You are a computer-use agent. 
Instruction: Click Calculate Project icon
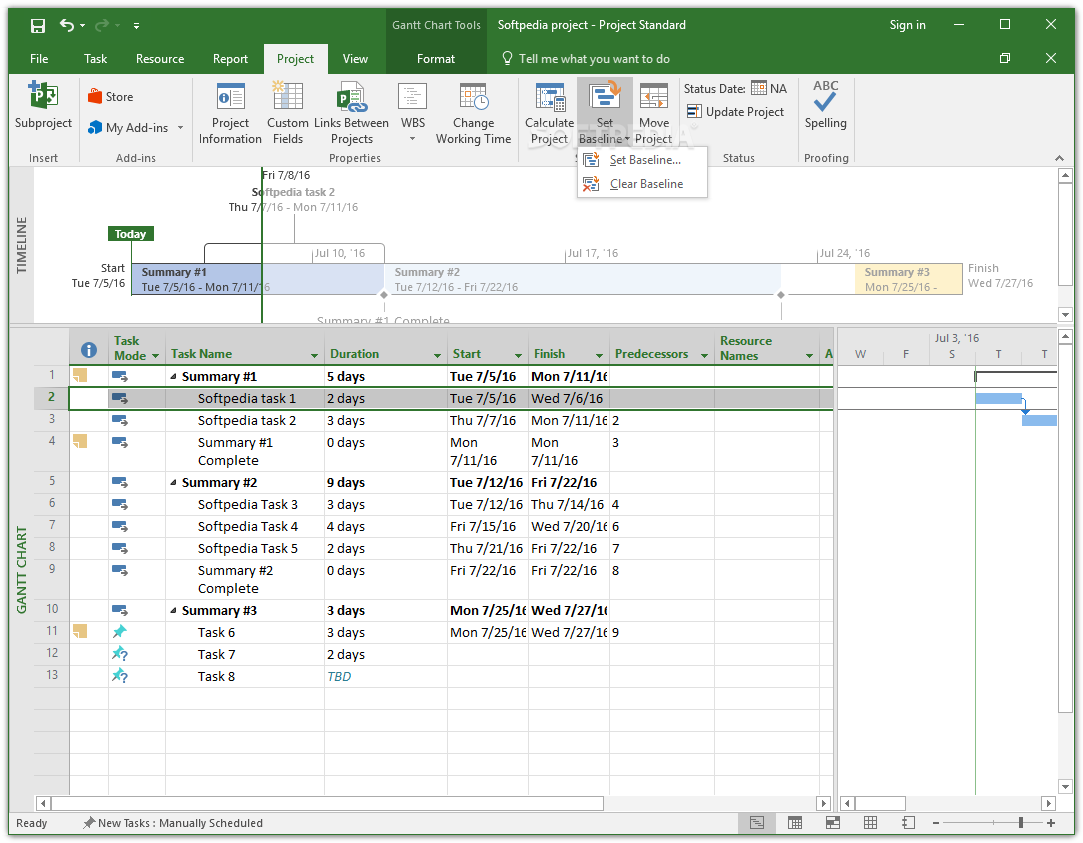[x=550, y=97]
